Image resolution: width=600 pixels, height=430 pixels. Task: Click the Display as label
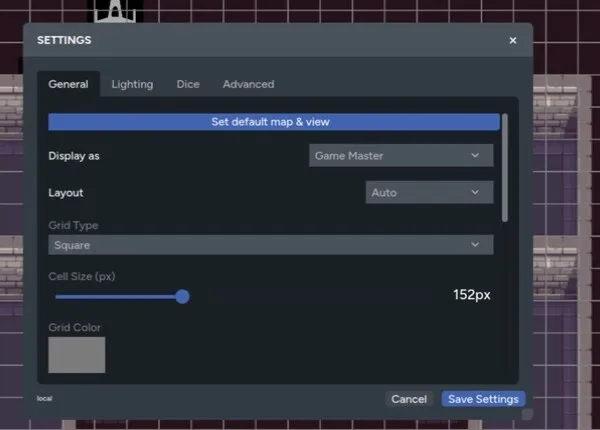tap(74, 156)
